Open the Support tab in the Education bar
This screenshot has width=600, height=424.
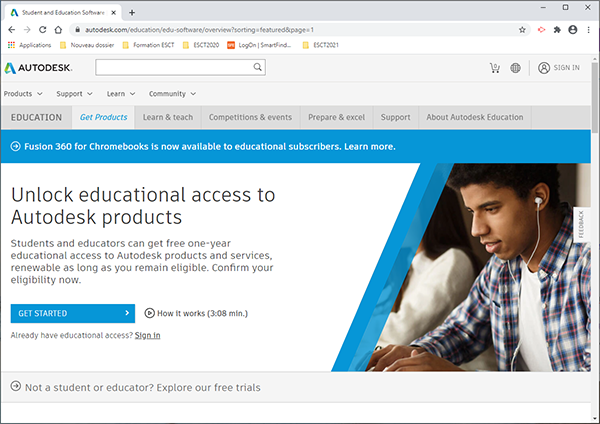click(x=395, y=117)
